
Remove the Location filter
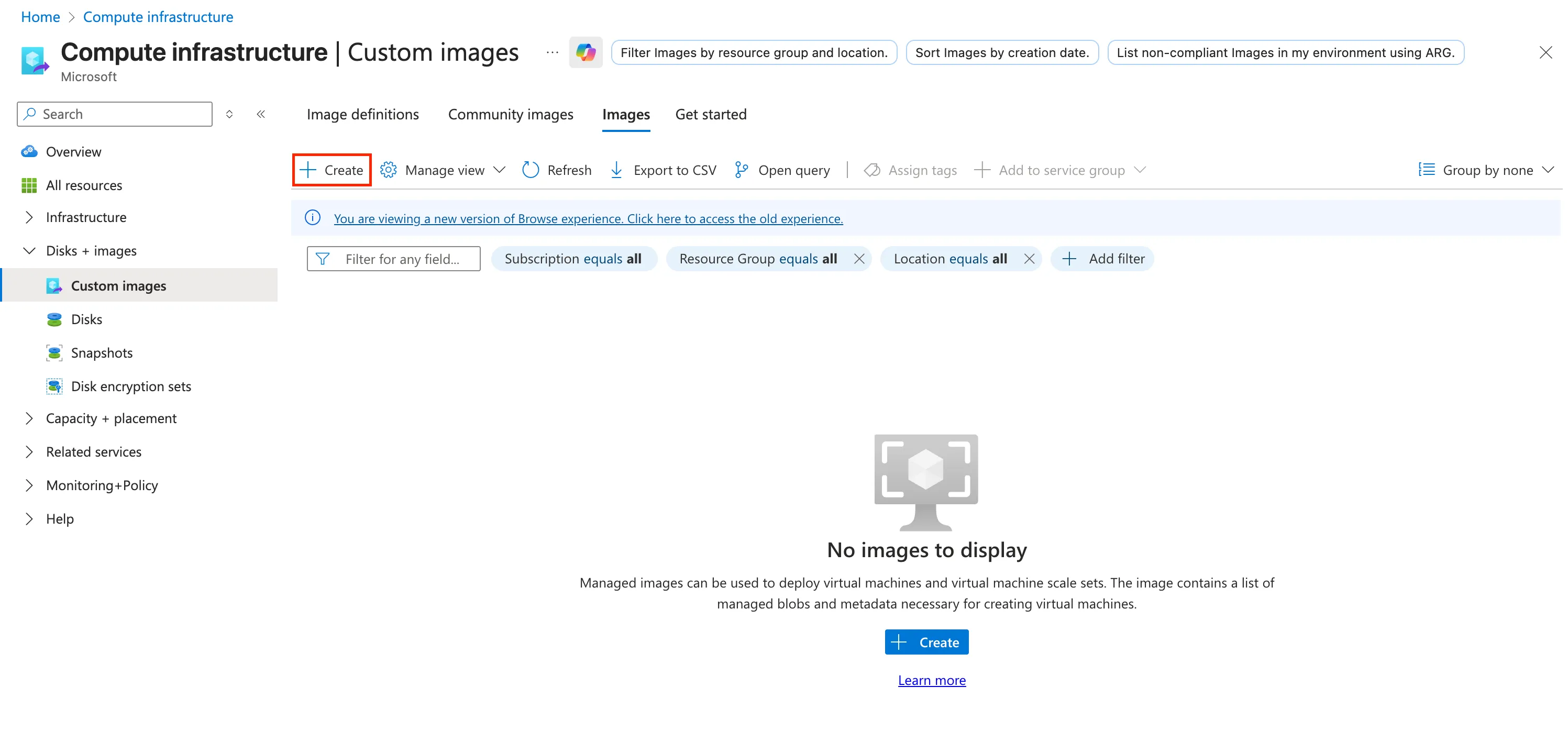[1029, 258]
